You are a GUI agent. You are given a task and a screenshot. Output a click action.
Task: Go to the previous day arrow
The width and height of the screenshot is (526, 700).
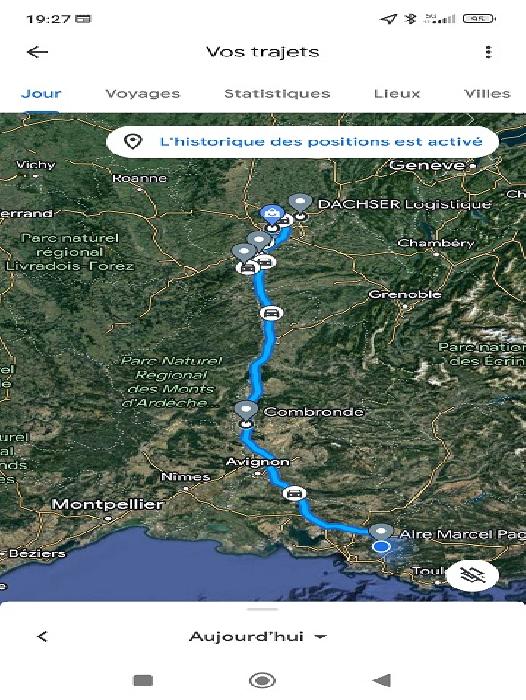click(x=42, y=637)
